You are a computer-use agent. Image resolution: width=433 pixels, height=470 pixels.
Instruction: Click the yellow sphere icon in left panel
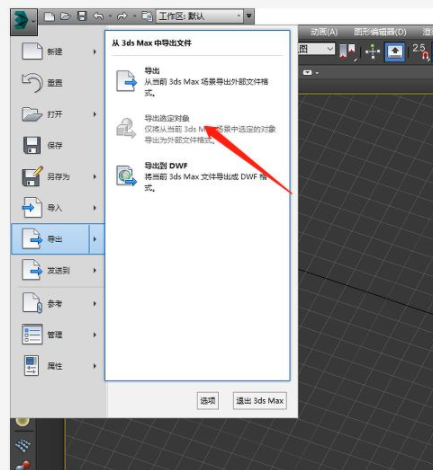point(23,422)
